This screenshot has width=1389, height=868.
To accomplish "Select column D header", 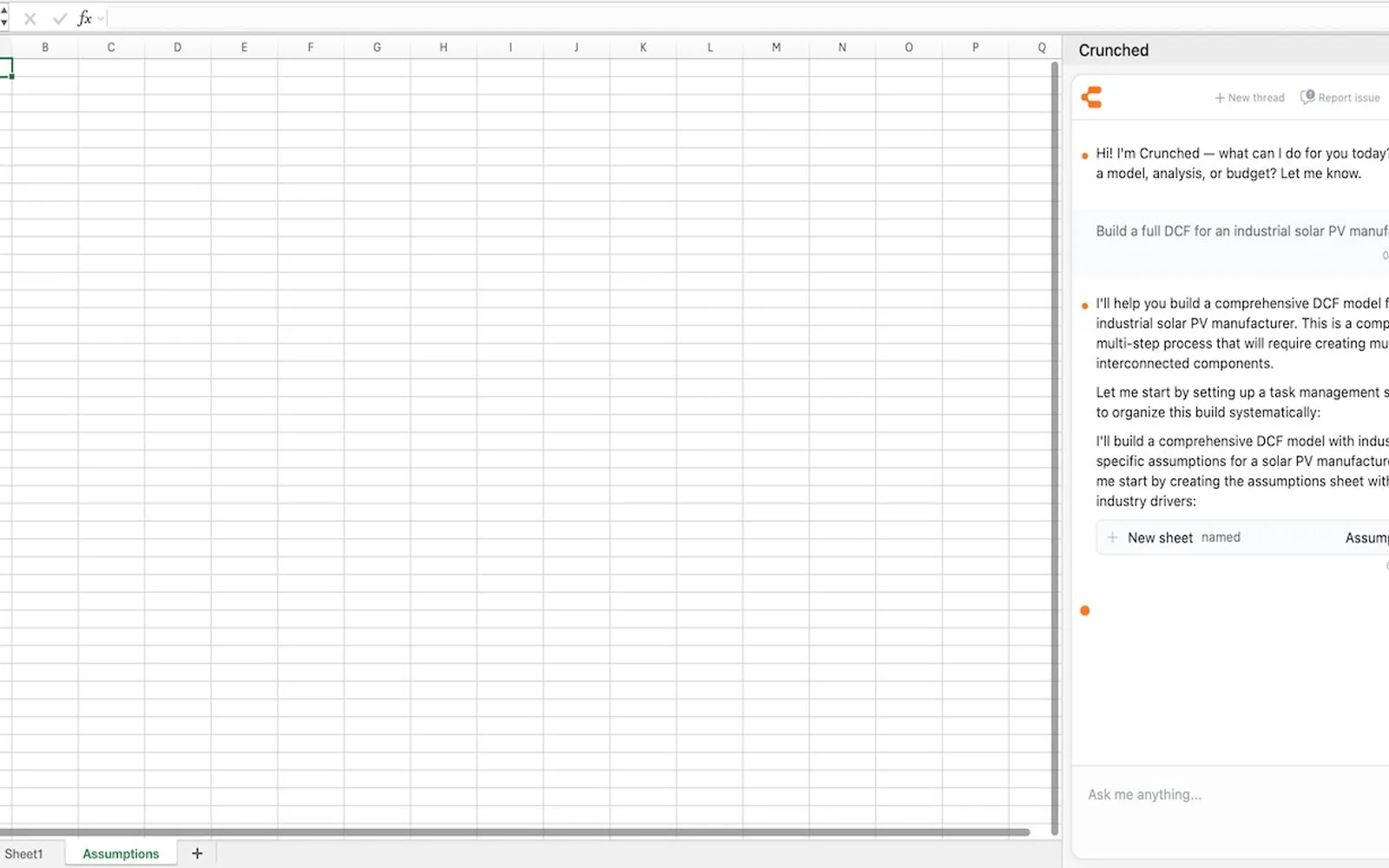I will coord(177,48).
